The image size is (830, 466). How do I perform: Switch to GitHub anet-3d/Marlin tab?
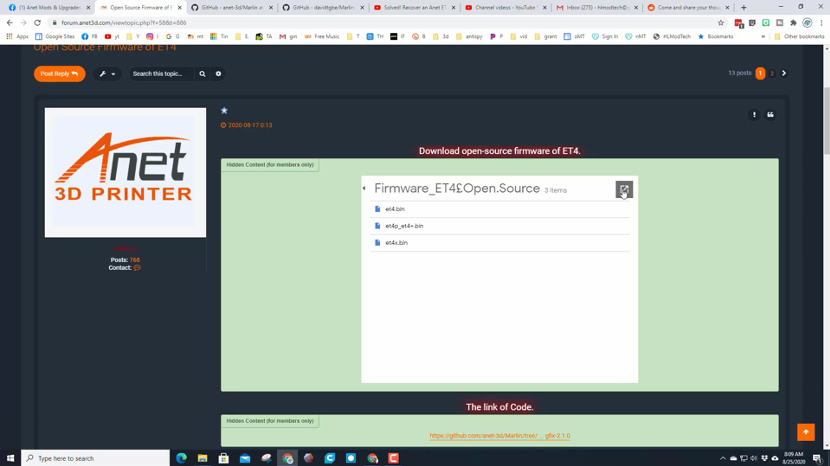pos(232,7)
